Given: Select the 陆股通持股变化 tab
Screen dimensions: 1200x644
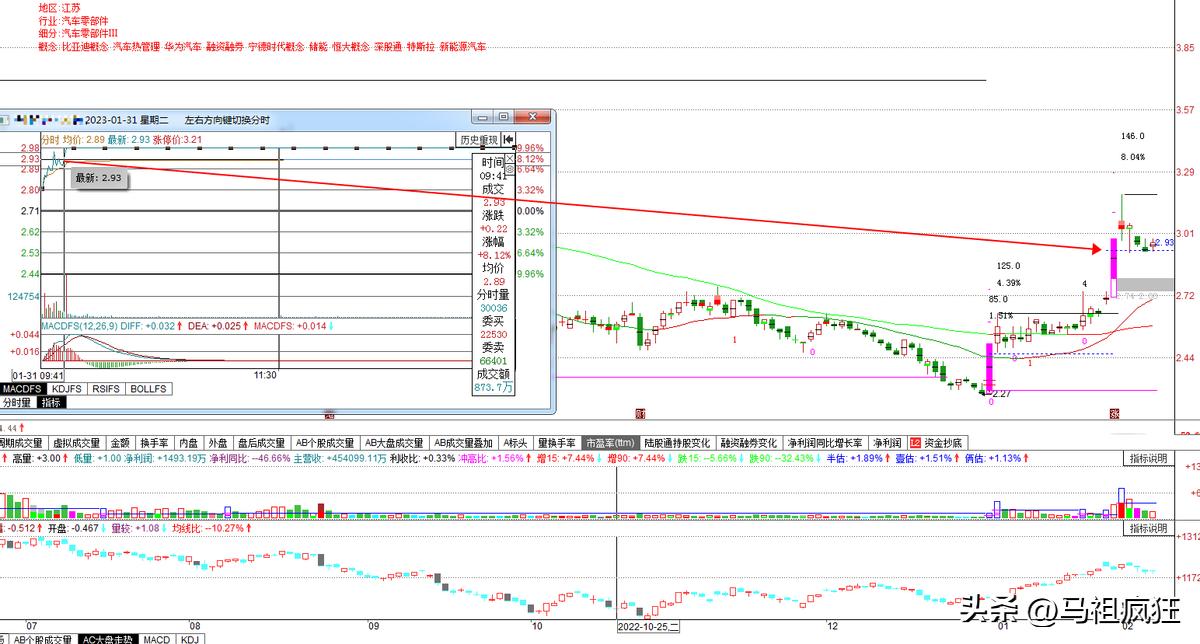Looking at the screenshot, I should 678,442.
